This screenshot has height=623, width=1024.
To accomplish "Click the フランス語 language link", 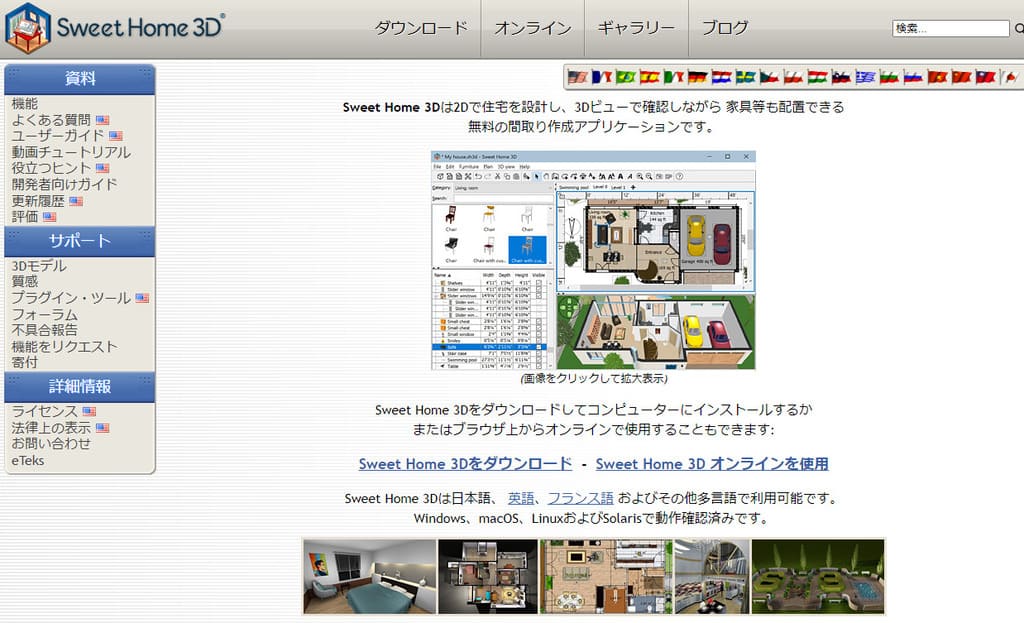I will [x=580, y=498].
